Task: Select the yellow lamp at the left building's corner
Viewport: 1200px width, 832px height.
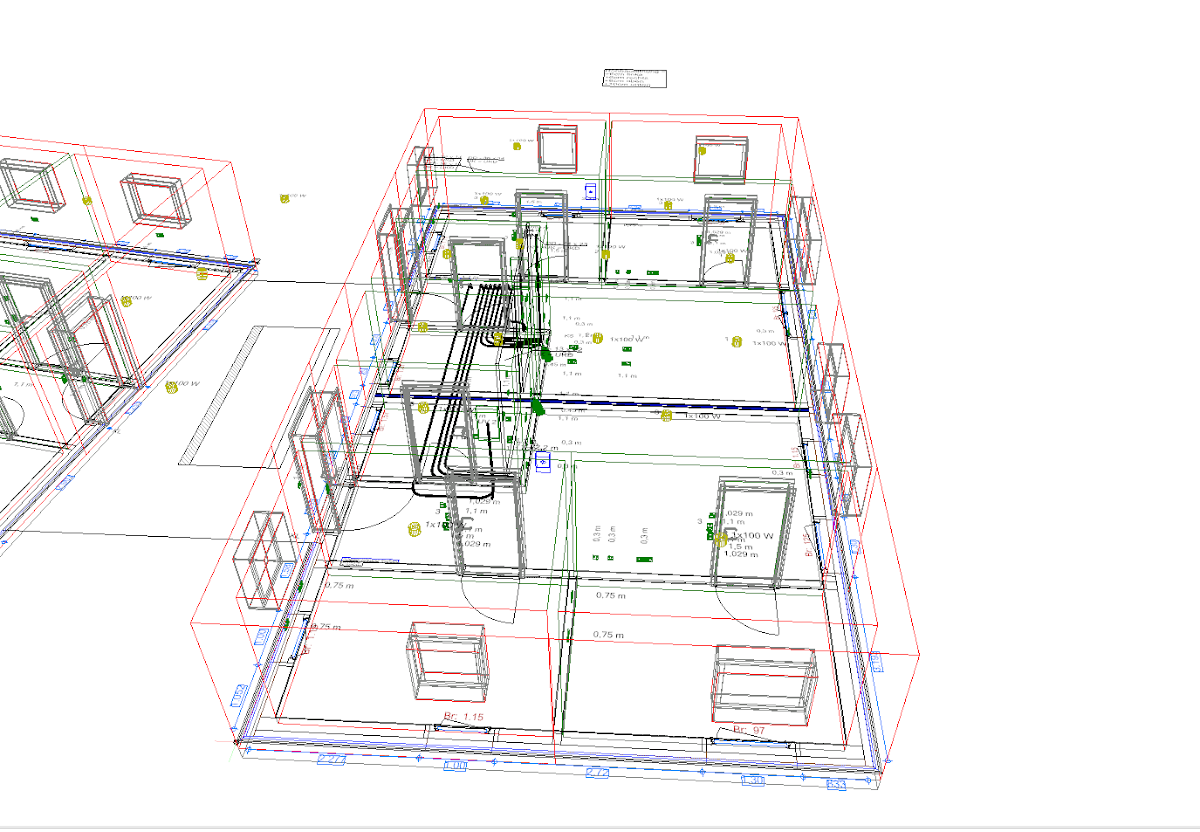Action: tap(202, 272)
